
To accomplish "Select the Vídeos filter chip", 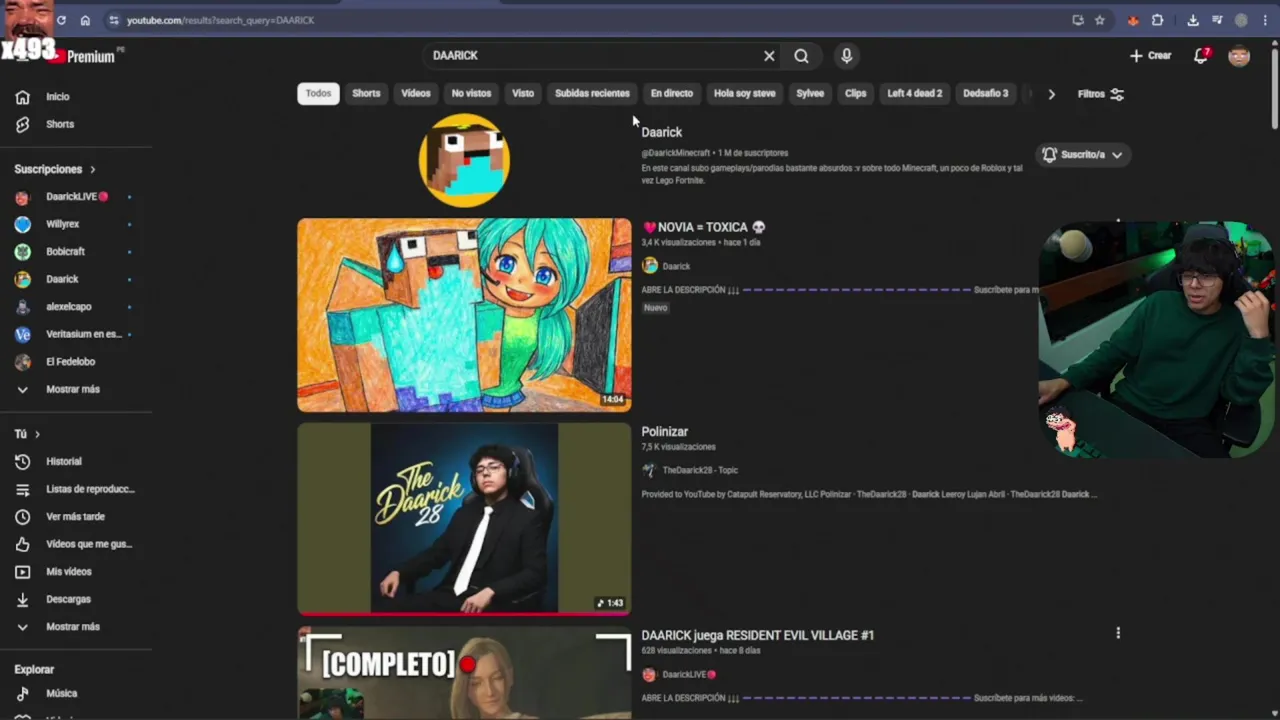I will pyautogui.click(x=416, y=93).
